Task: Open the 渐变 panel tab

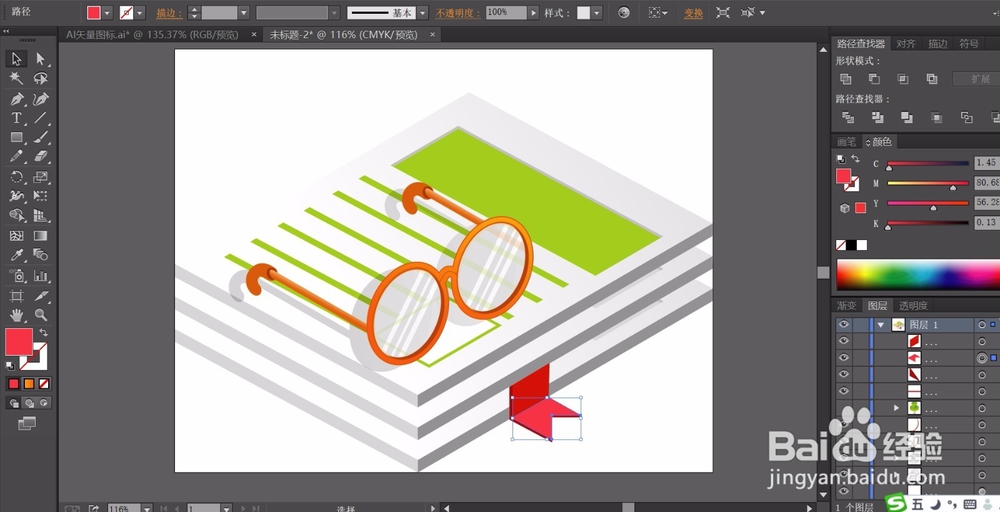Action: [x=847, y=305]
